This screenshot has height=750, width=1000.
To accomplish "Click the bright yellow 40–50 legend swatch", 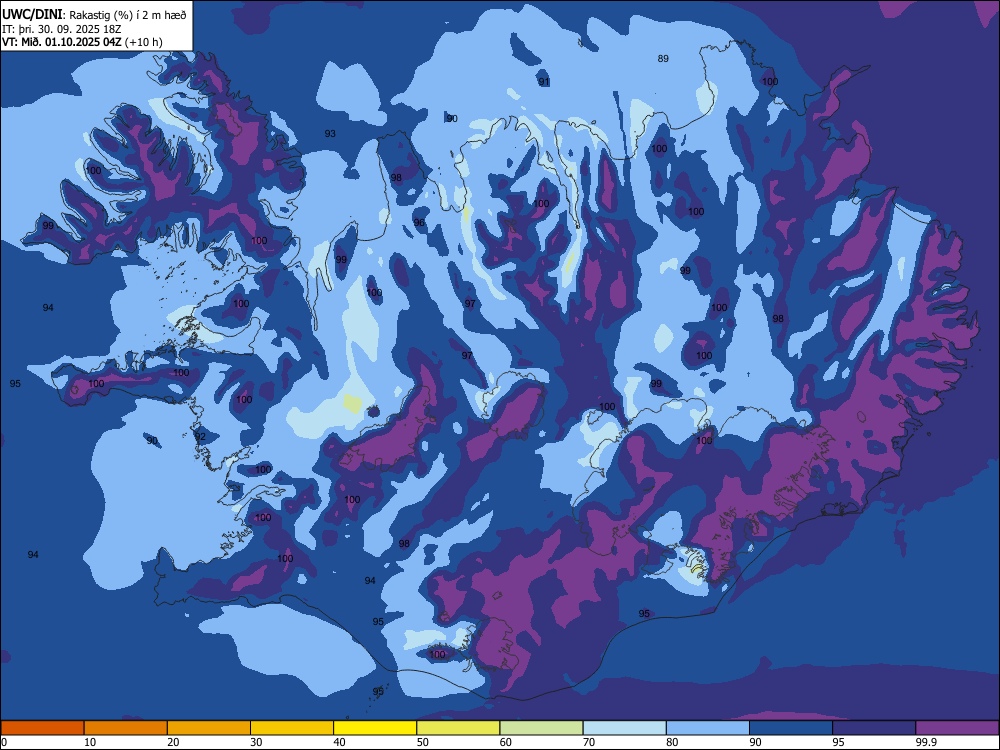I will pyautogui.click(x=375, y=728).
